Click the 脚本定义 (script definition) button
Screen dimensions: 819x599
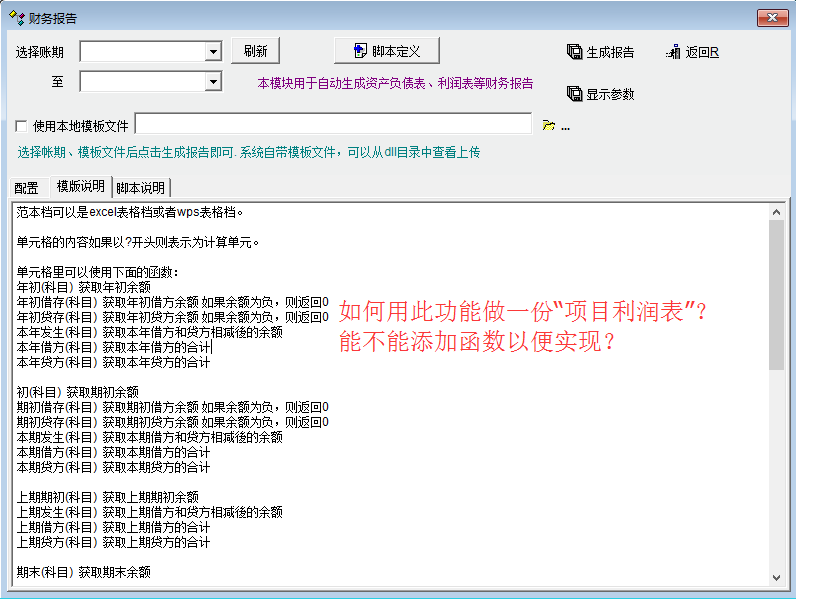tap(386, 51)
